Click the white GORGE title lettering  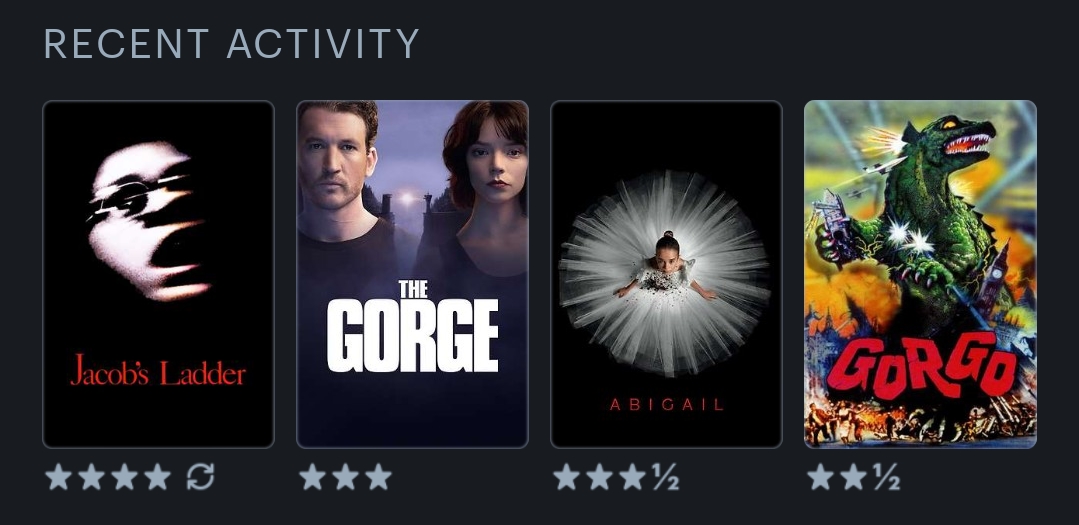pyautogui.click(x=412, y=336)
